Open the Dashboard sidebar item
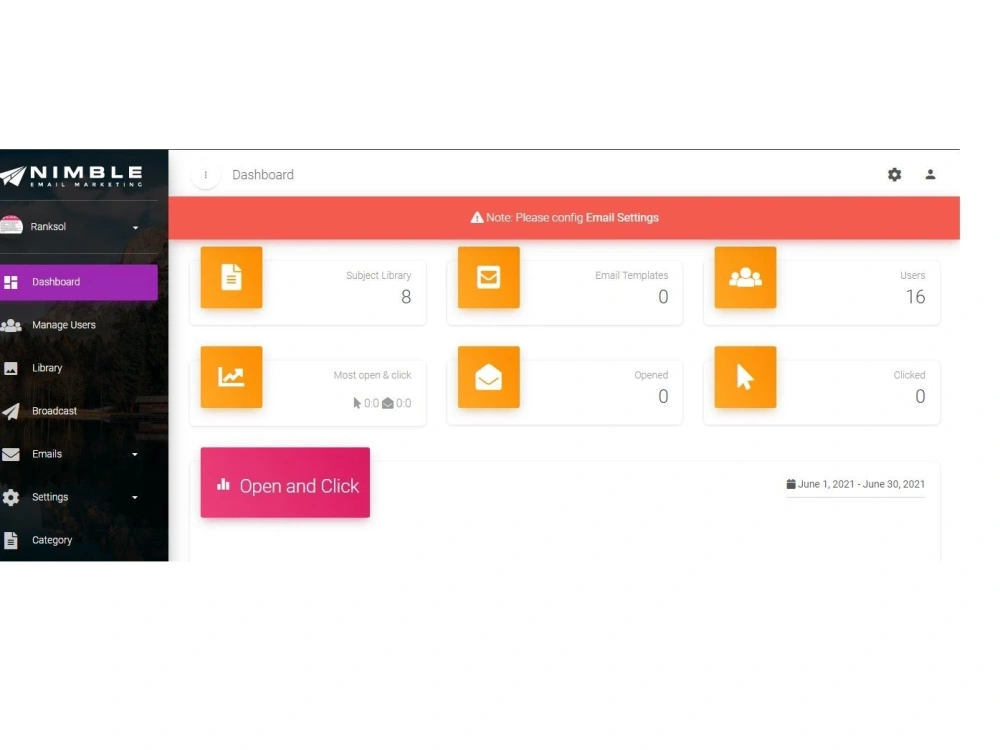Viewport: 1000px width, 750px height. point(78,282)
